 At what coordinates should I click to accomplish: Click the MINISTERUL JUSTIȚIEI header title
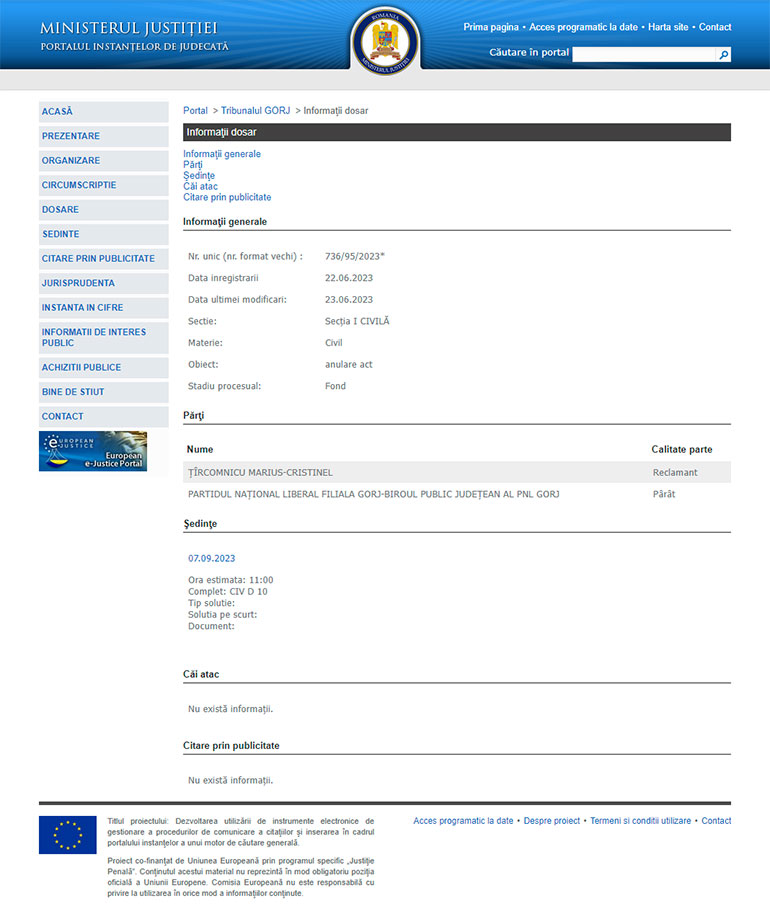[129, 28]
